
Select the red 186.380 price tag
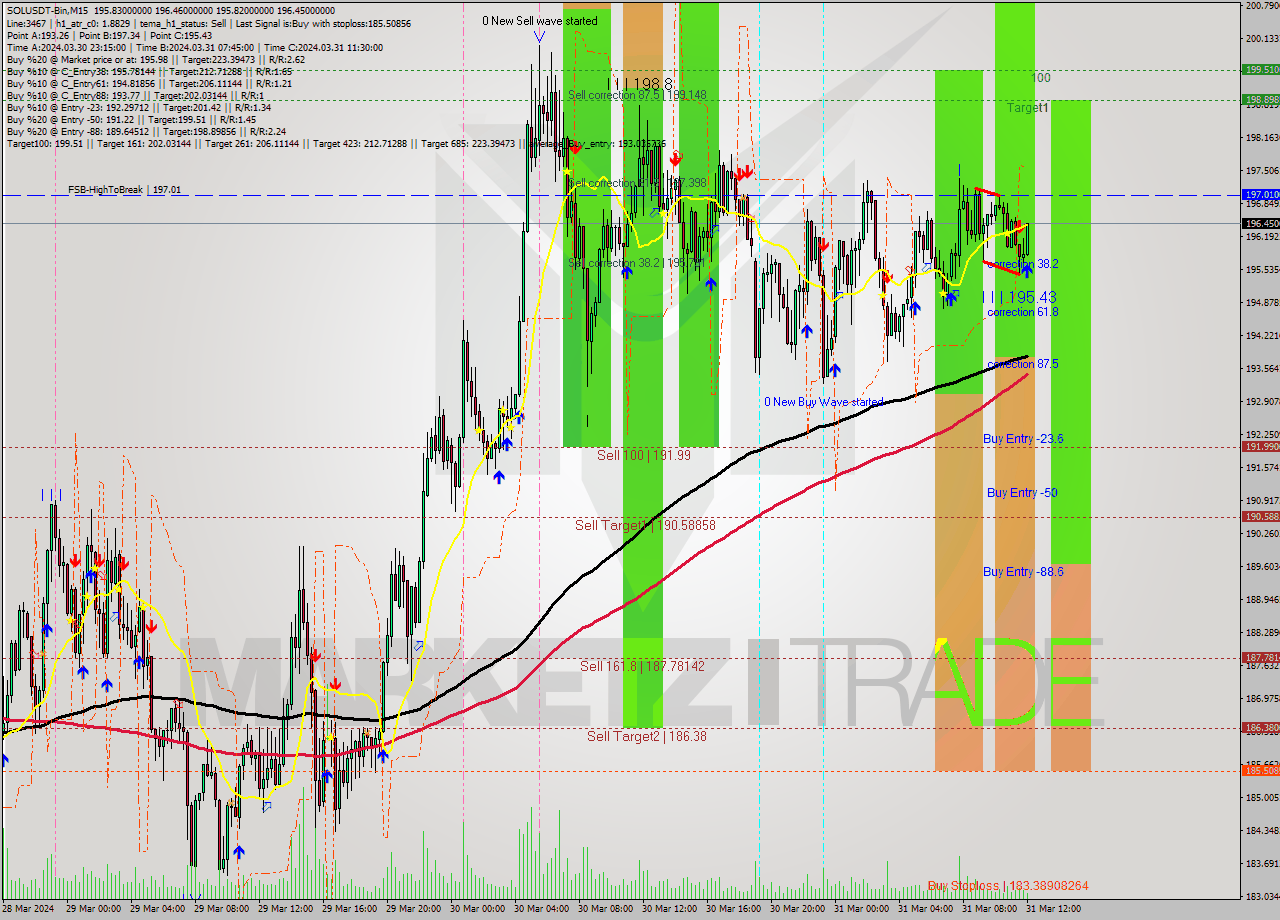tap(1261, 727)
